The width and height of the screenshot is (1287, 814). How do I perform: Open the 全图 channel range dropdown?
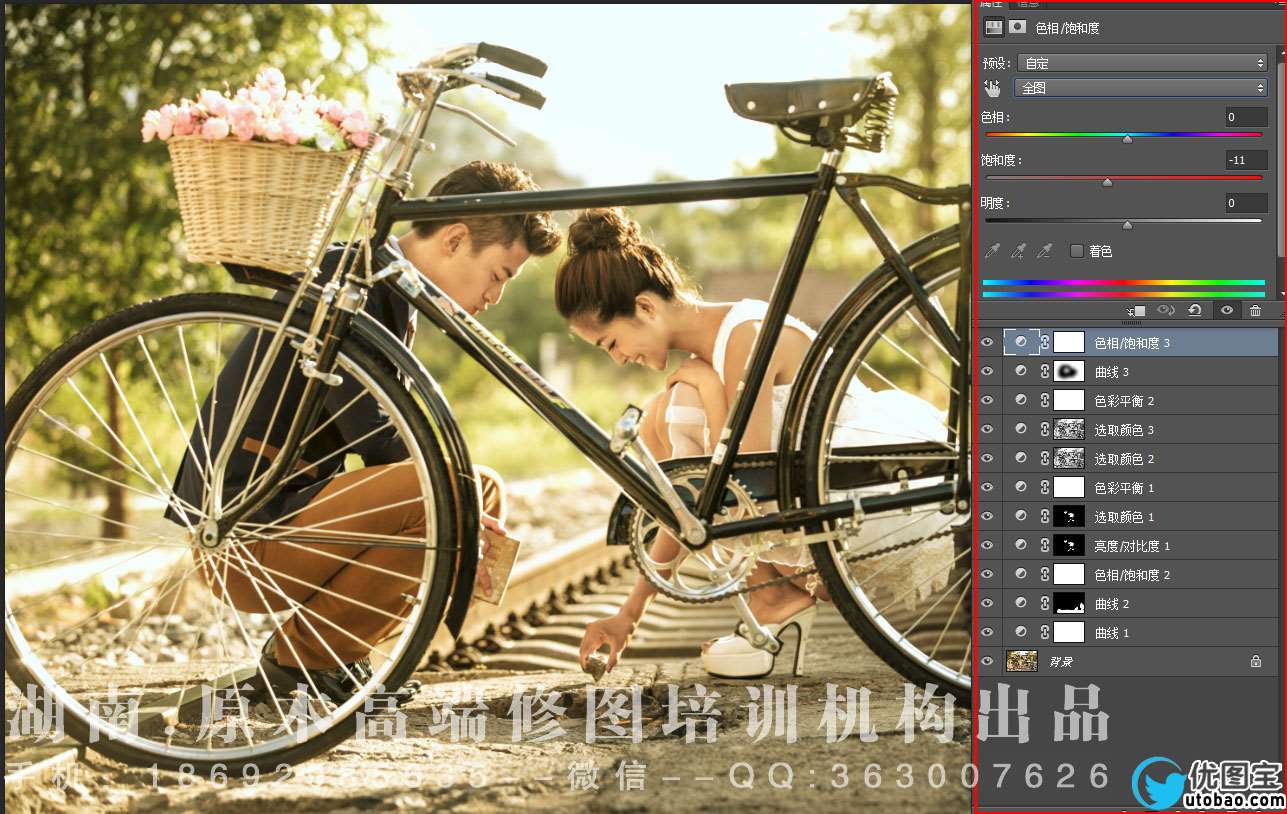point(1141,88)
